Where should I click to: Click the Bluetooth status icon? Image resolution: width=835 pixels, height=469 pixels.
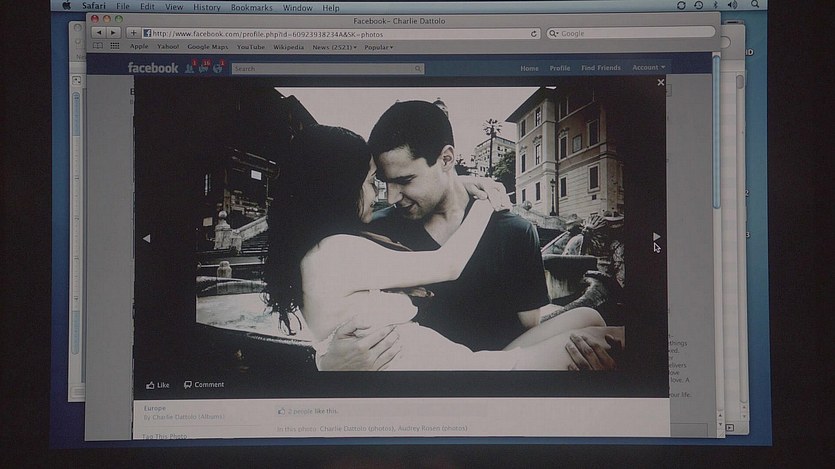click(x=715, y=5)
